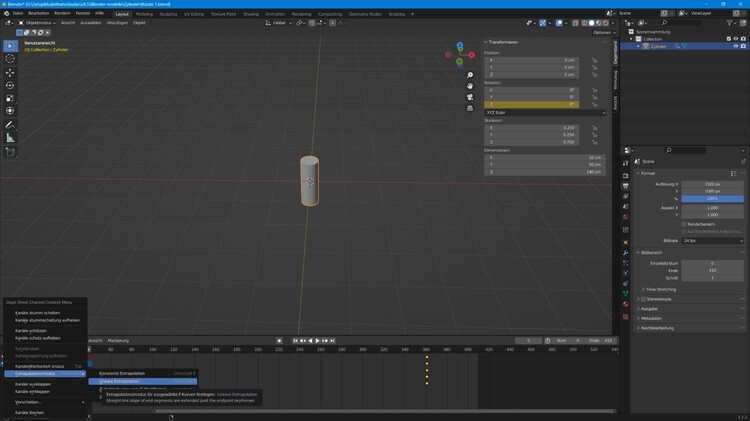Click the resolution percentage 100% slider
This screenshot has height=421, width=750.
point(713,198)
